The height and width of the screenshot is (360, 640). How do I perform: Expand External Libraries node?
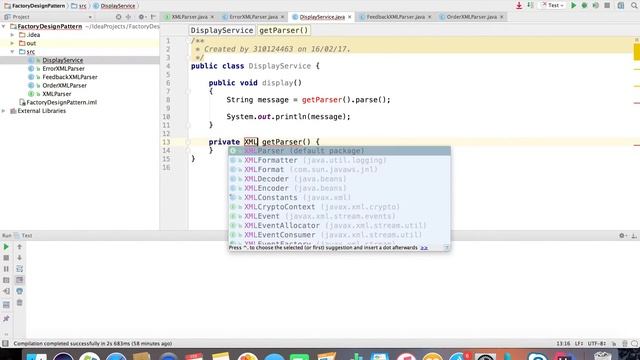coord(4,111)
